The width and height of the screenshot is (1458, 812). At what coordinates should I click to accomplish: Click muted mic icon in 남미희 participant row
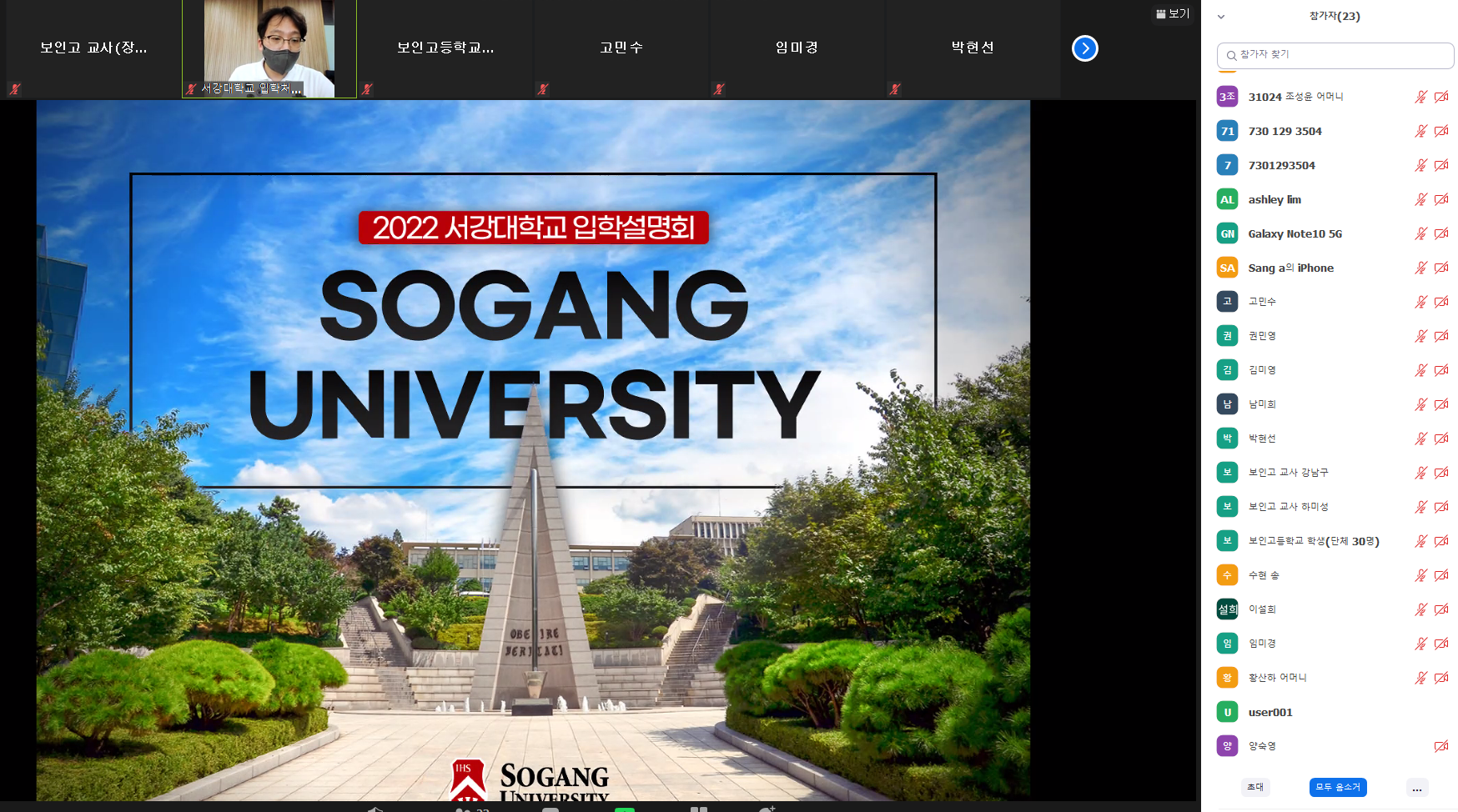pos(1420,404)
